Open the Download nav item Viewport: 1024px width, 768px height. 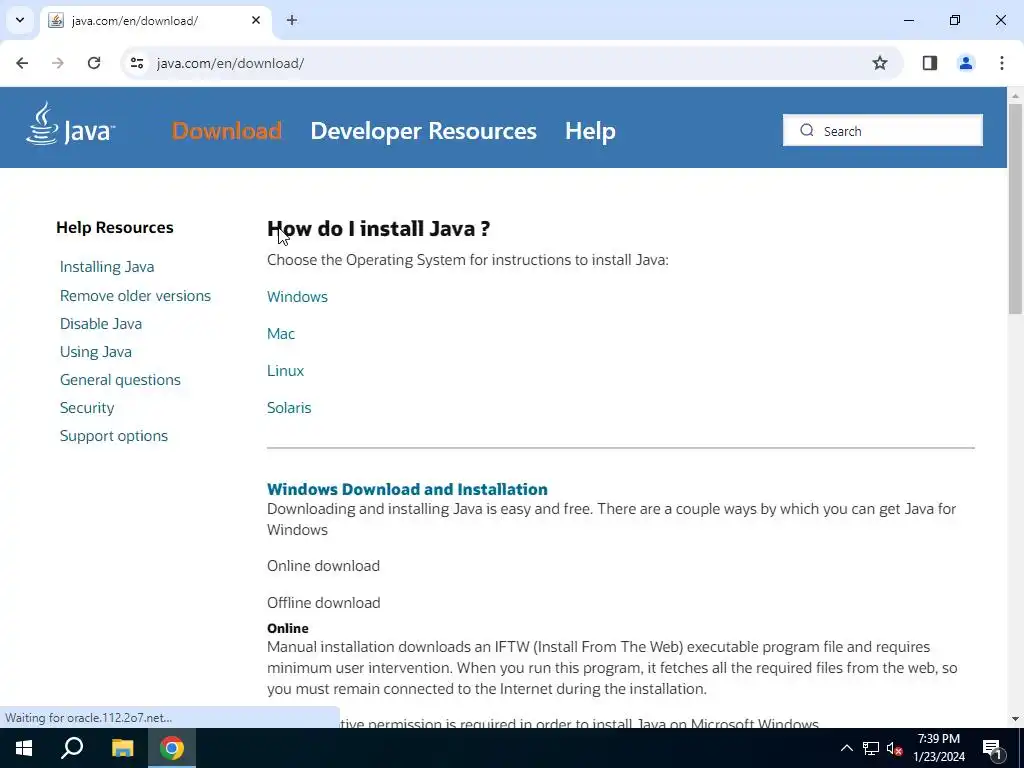(x=227, y=131)
